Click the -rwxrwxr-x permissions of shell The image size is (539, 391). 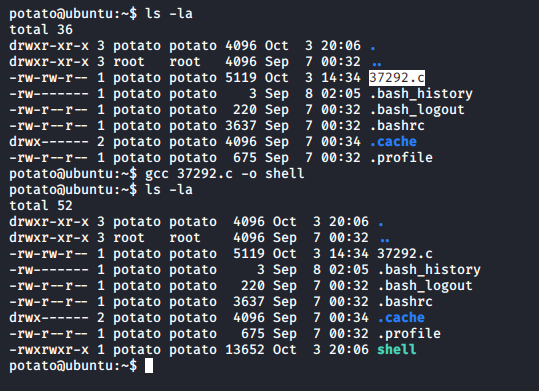[x=49, y=349]
